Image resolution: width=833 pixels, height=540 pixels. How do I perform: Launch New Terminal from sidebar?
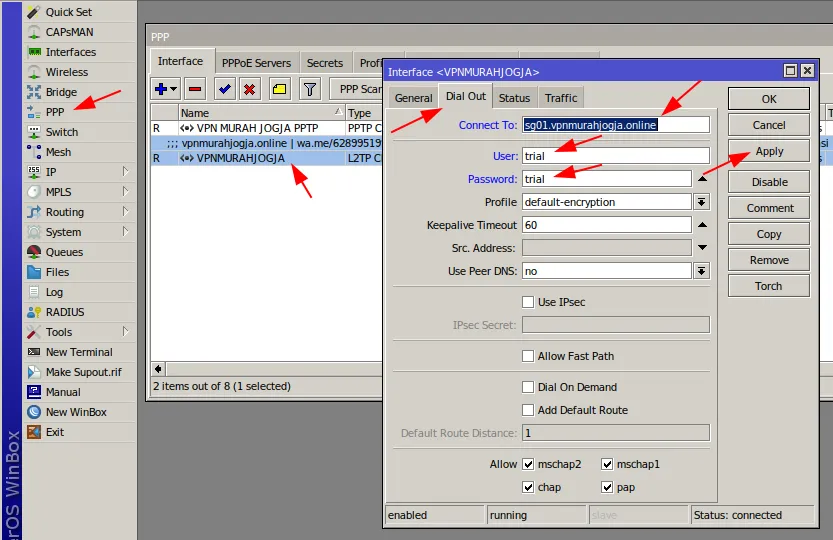(x=79, y=352)
